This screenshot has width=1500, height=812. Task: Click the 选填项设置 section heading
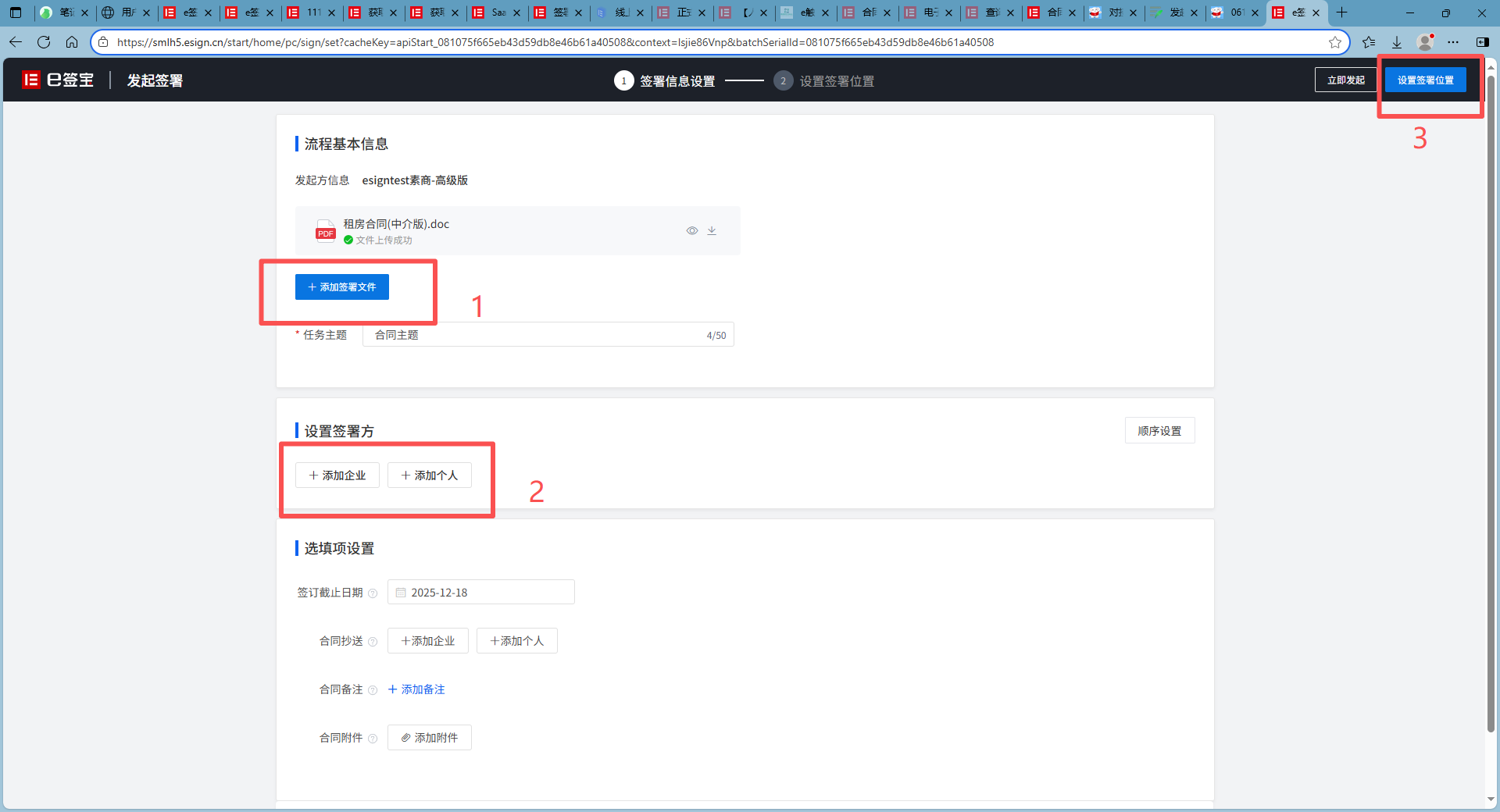pyautogui.click(x=339, y=548)
